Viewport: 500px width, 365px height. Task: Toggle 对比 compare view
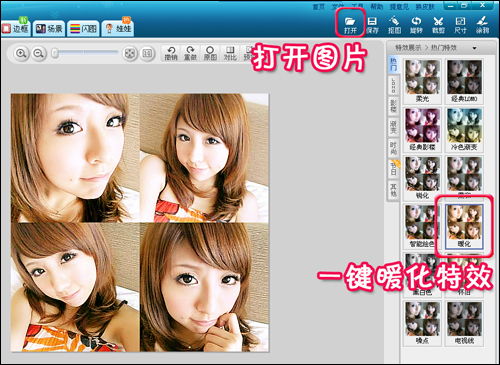pyautogui.click(x=230, y=53)
